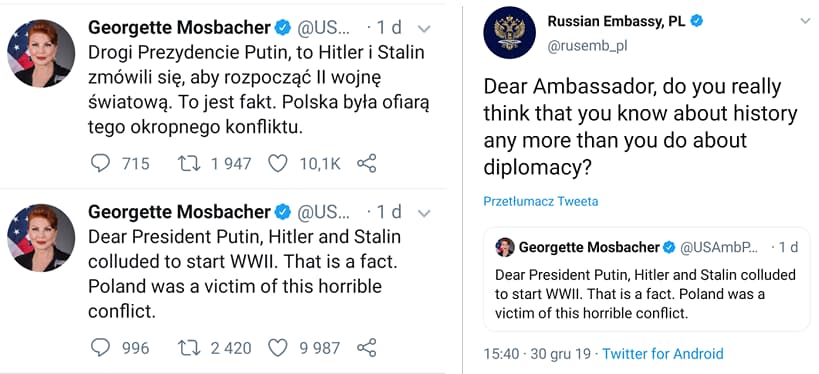This screenshot has height=374, width=819.
Task: Open @rusemb_pl handle profile
Action: coord(587,46)
